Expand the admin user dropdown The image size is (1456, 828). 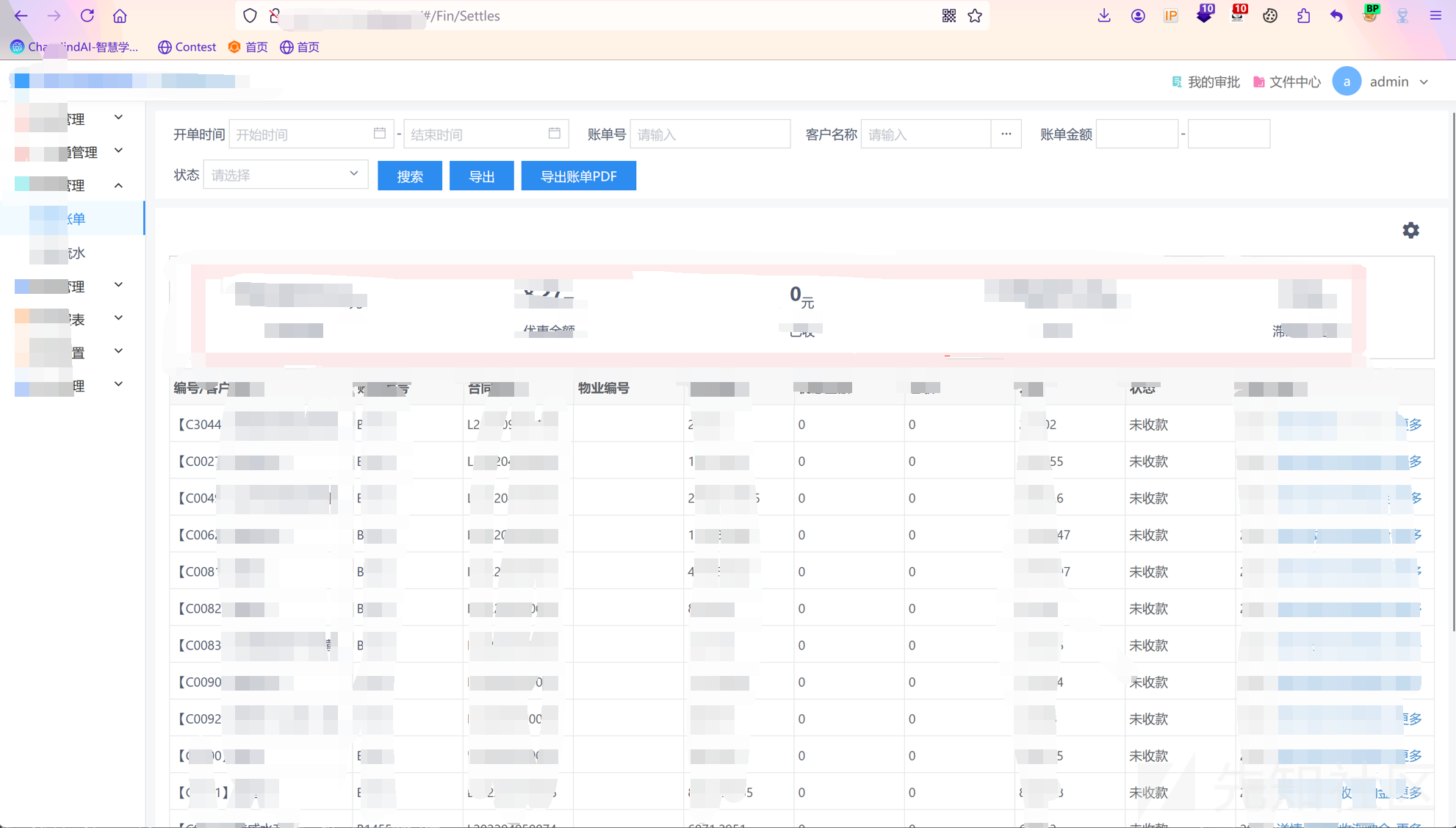1424,82
